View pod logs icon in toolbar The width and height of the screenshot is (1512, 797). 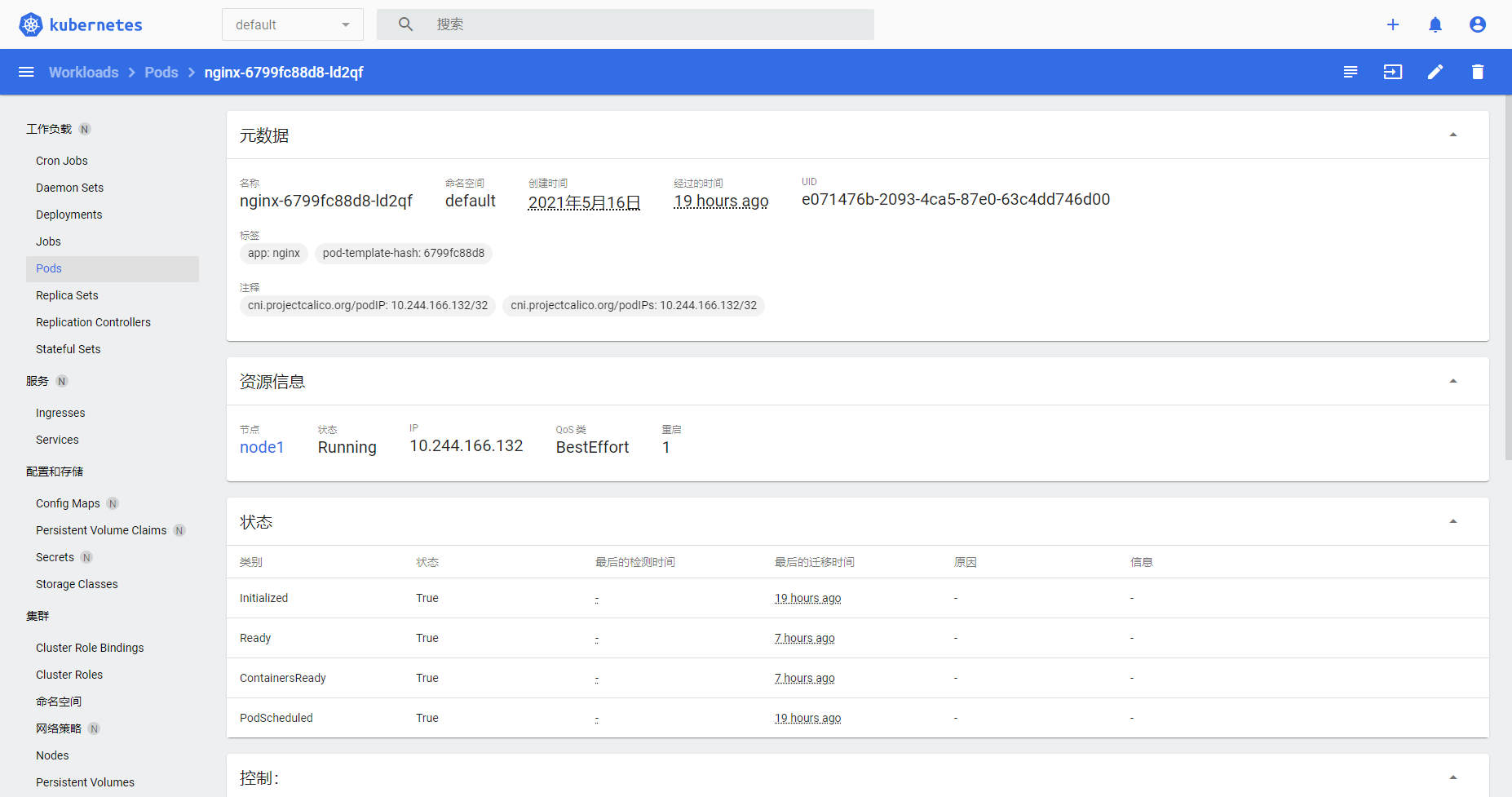(x=1351, y=72)
